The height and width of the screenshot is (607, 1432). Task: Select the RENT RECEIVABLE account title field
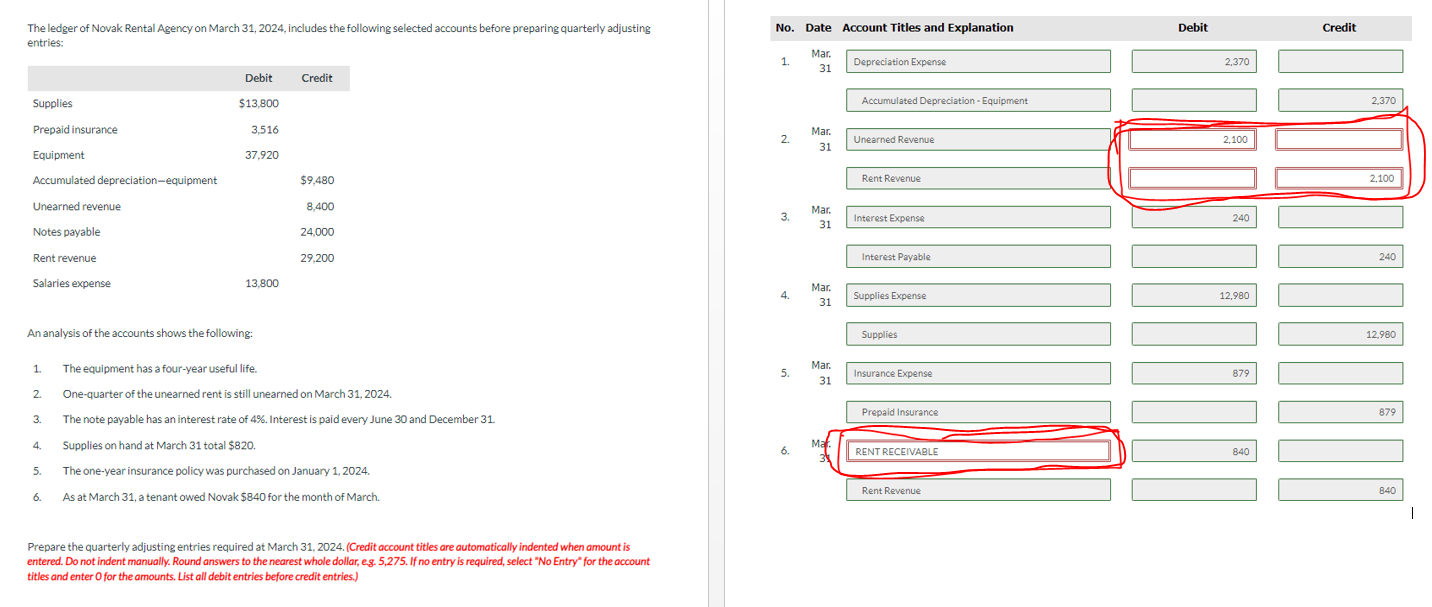coord(979,451)
